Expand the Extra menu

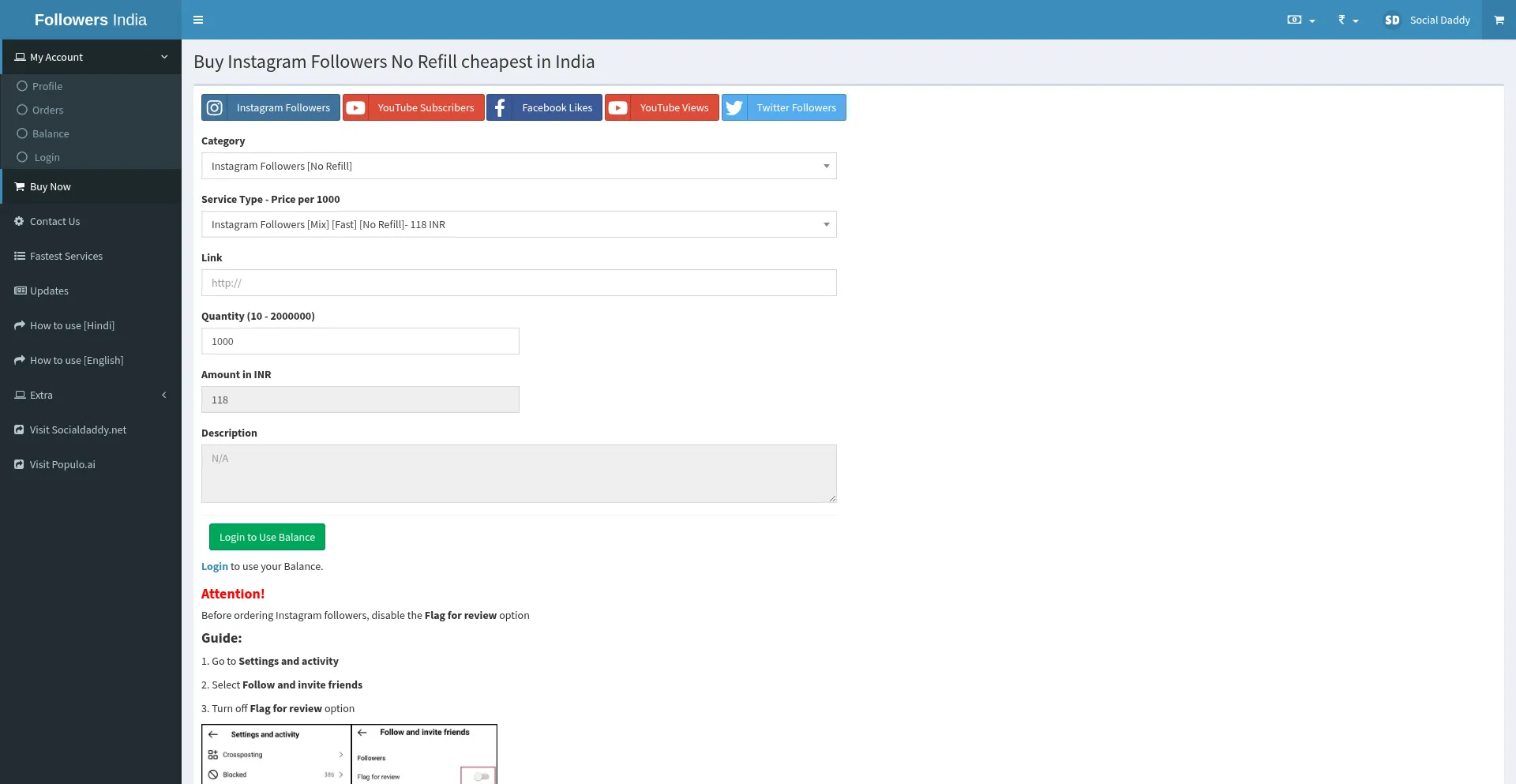click(91, 395)
